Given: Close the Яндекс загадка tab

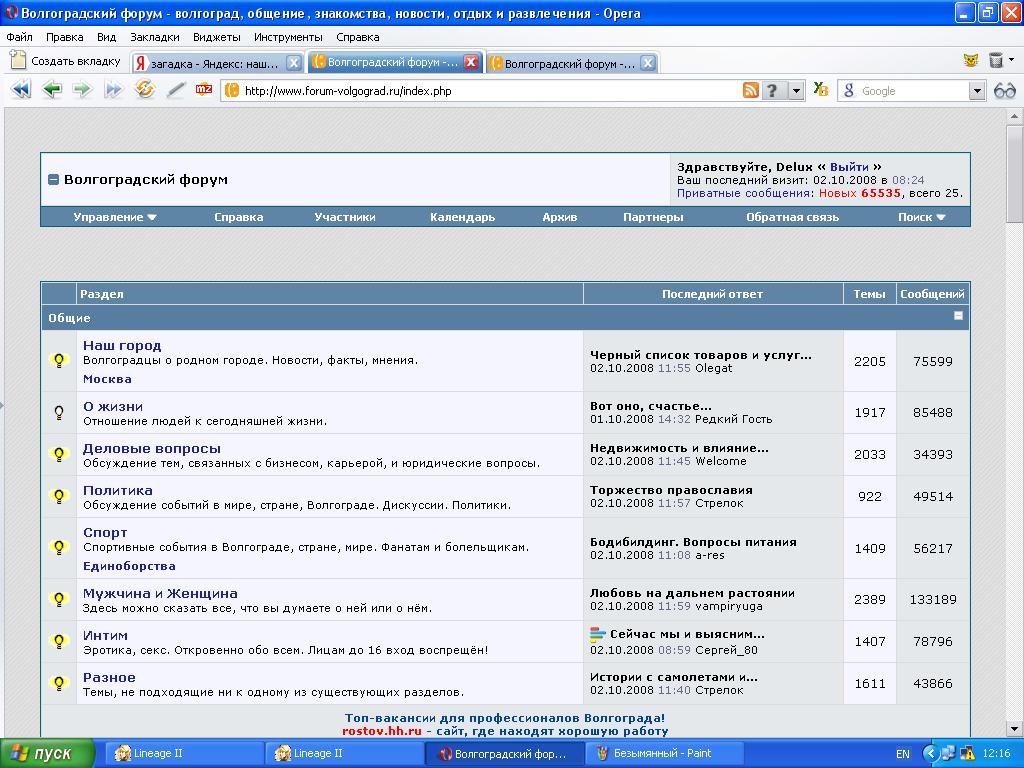Looking at the screenshot, I should point(294,62).
